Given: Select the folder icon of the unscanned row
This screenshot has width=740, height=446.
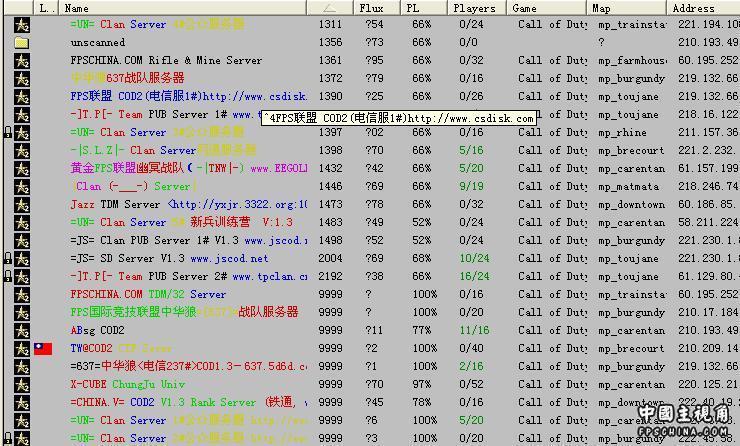Looking at the screenshot, I should coord(22,43).
